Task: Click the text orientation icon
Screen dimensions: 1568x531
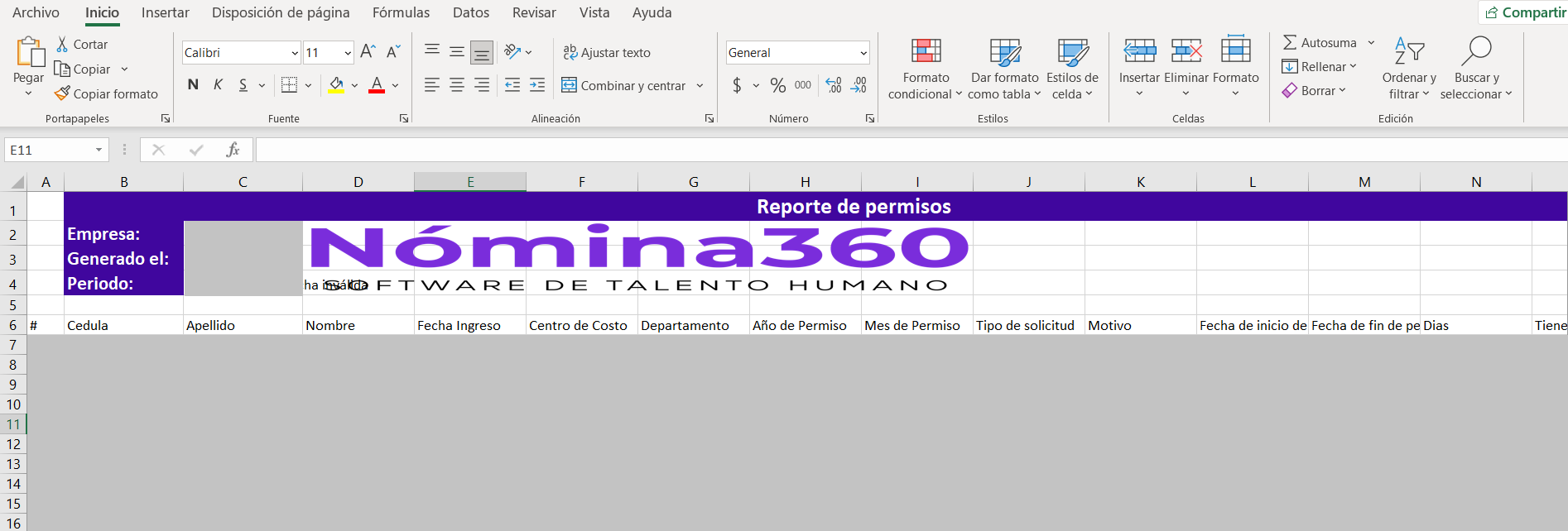Action: click(x=512, y=52)
